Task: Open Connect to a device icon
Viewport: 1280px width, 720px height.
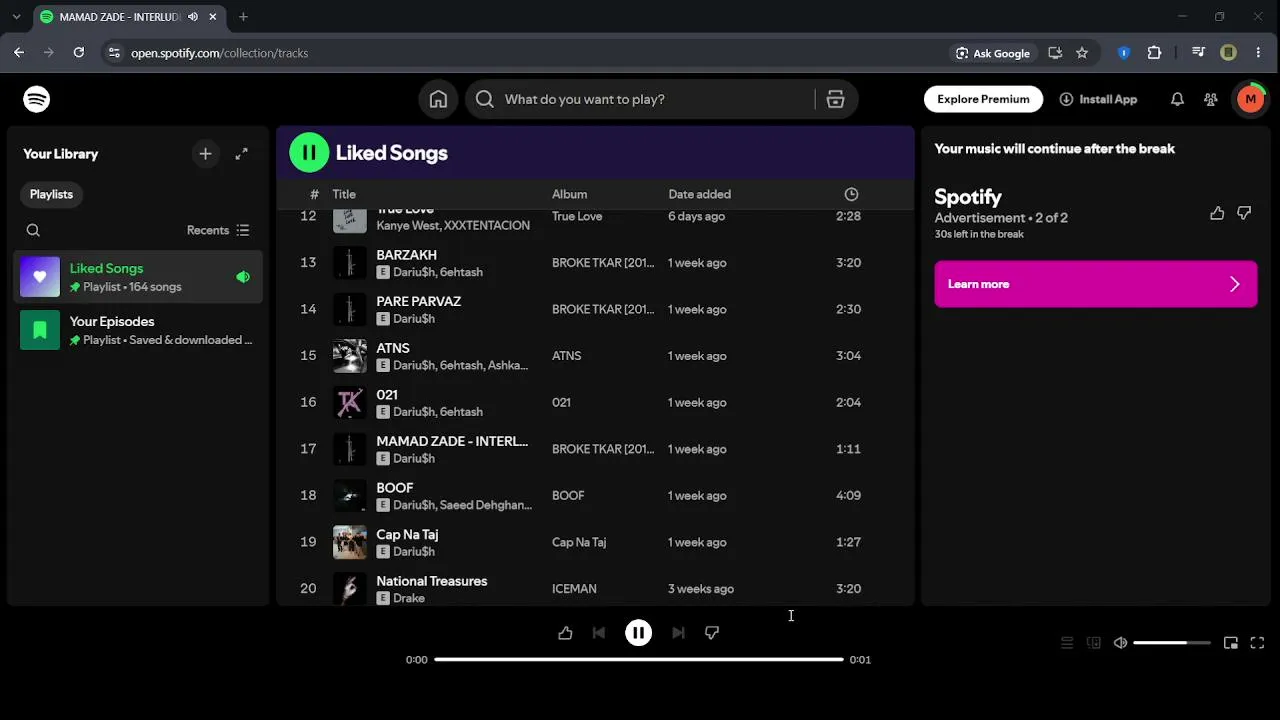Action: coord(1094,643)
